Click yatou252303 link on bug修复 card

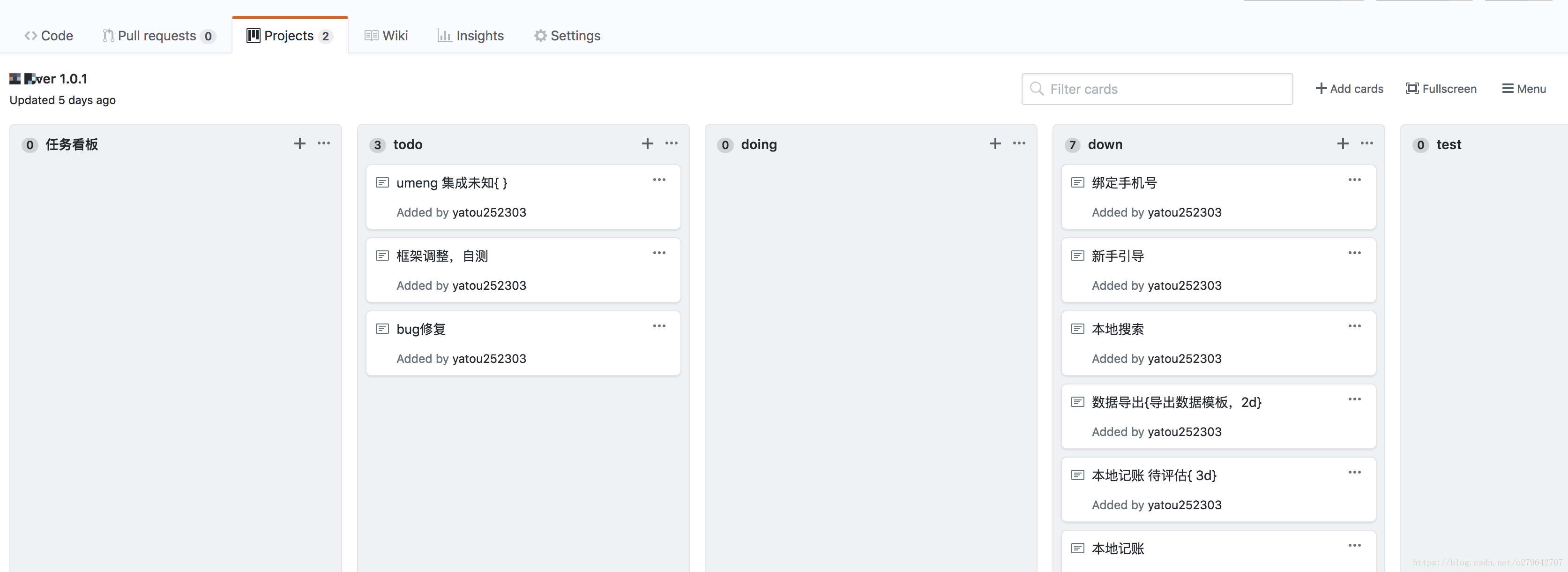tap(489, 359)
